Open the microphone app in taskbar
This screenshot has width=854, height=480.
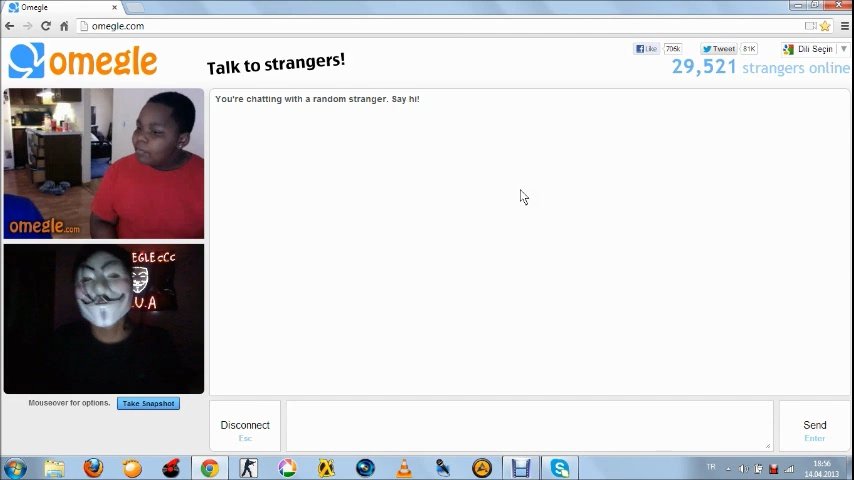point(443,468)
